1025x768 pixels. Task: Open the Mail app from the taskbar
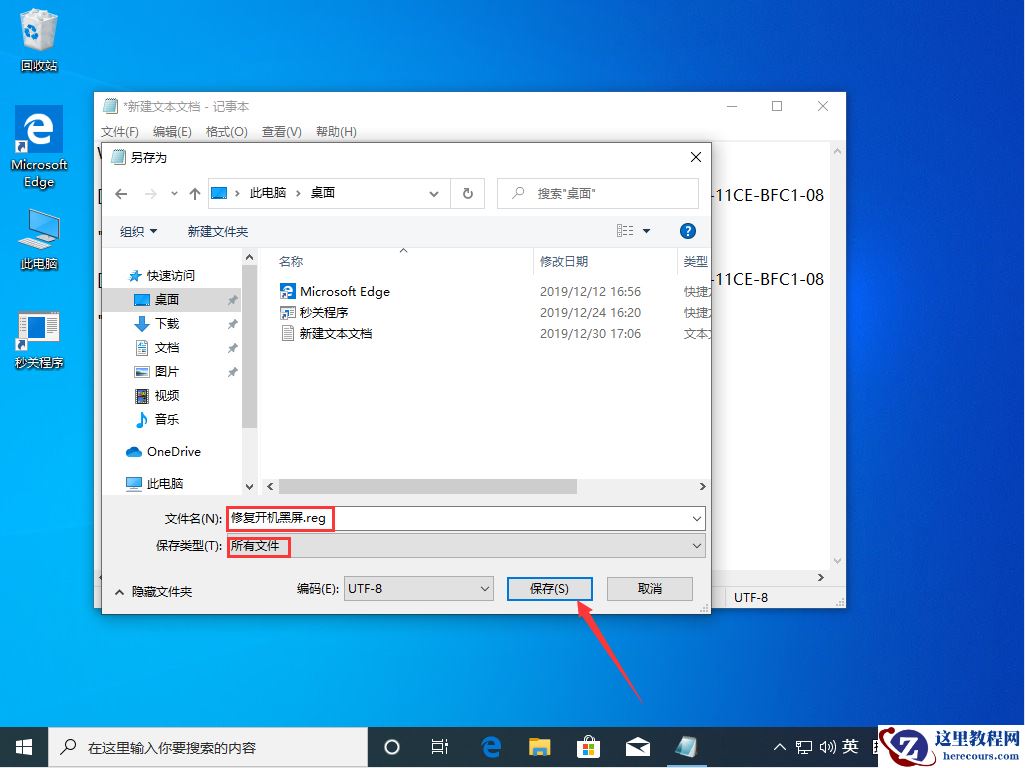tap(638, 746)
